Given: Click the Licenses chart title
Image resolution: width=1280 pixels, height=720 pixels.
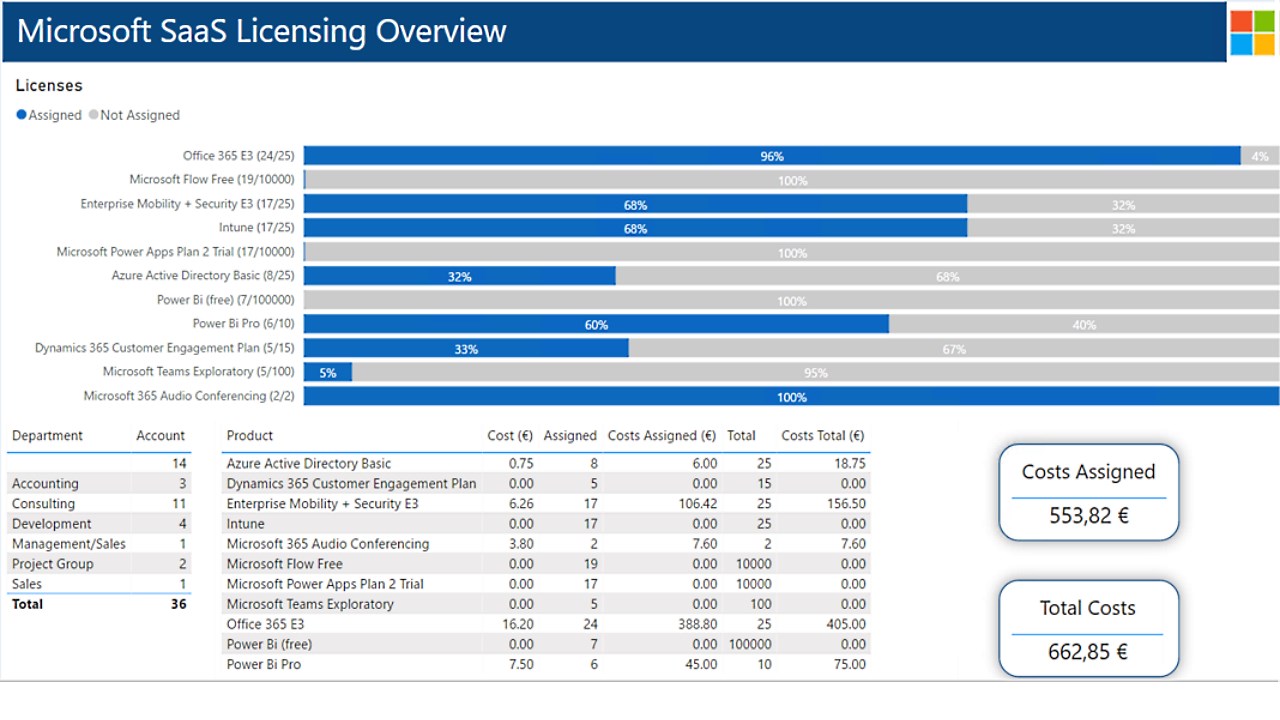Looking at the screenshot, I should click(49, 86).
